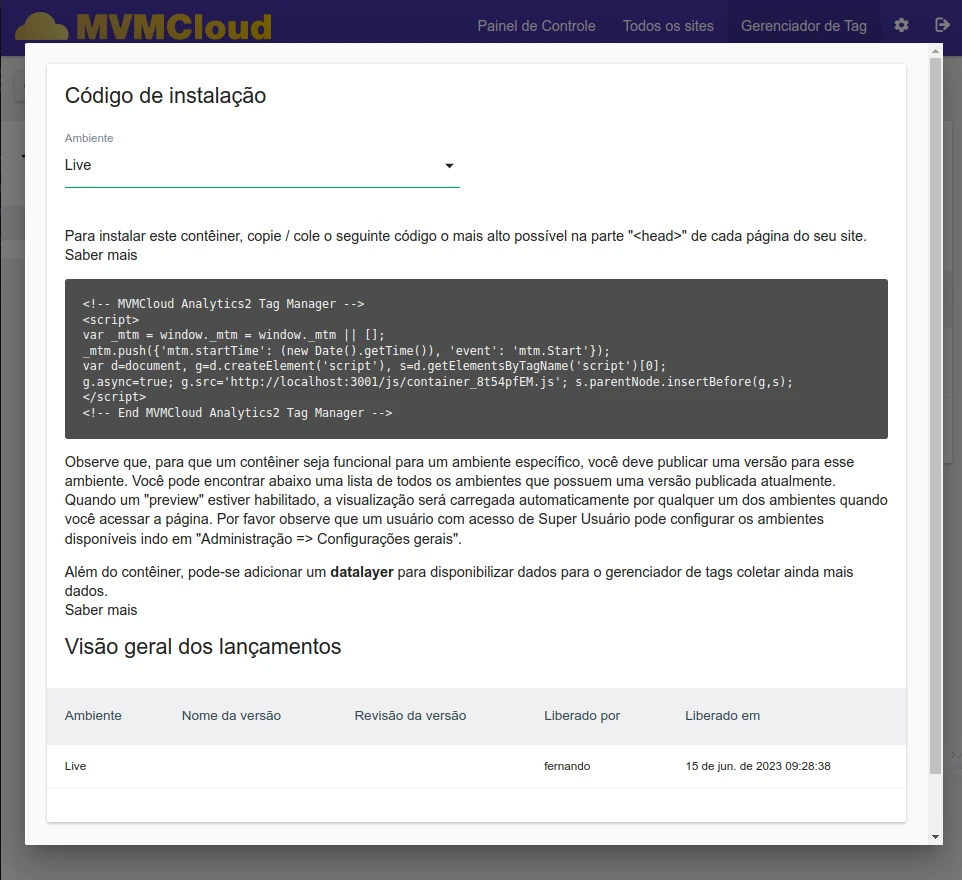Click Saber mais below the install instructions
This screenshot has width=962, height=880.
(101, 255)
